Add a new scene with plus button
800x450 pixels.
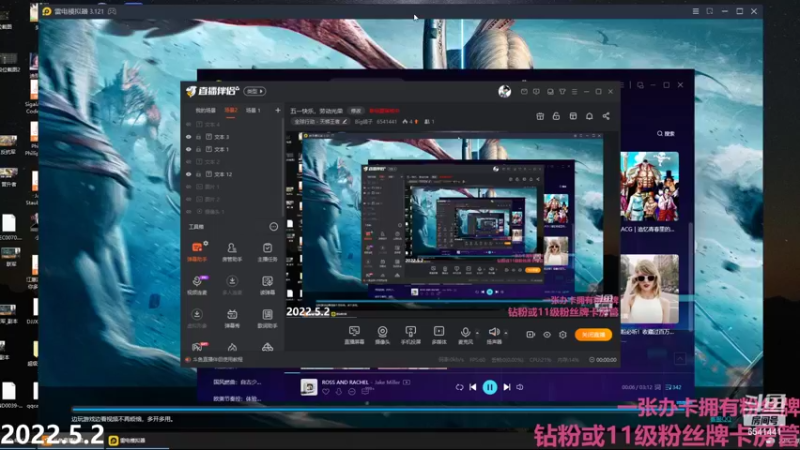pos(278,110)
